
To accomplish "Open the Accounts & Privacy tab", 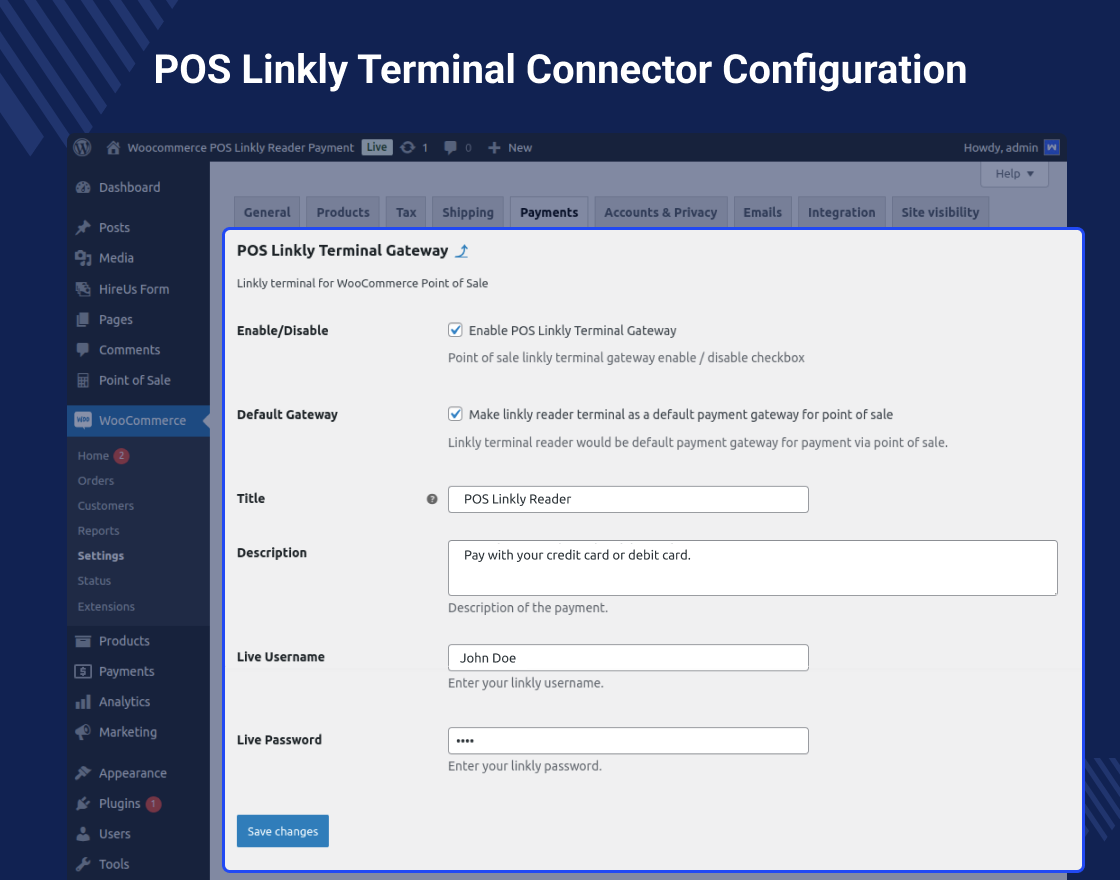I will click(x=660, y=211).
